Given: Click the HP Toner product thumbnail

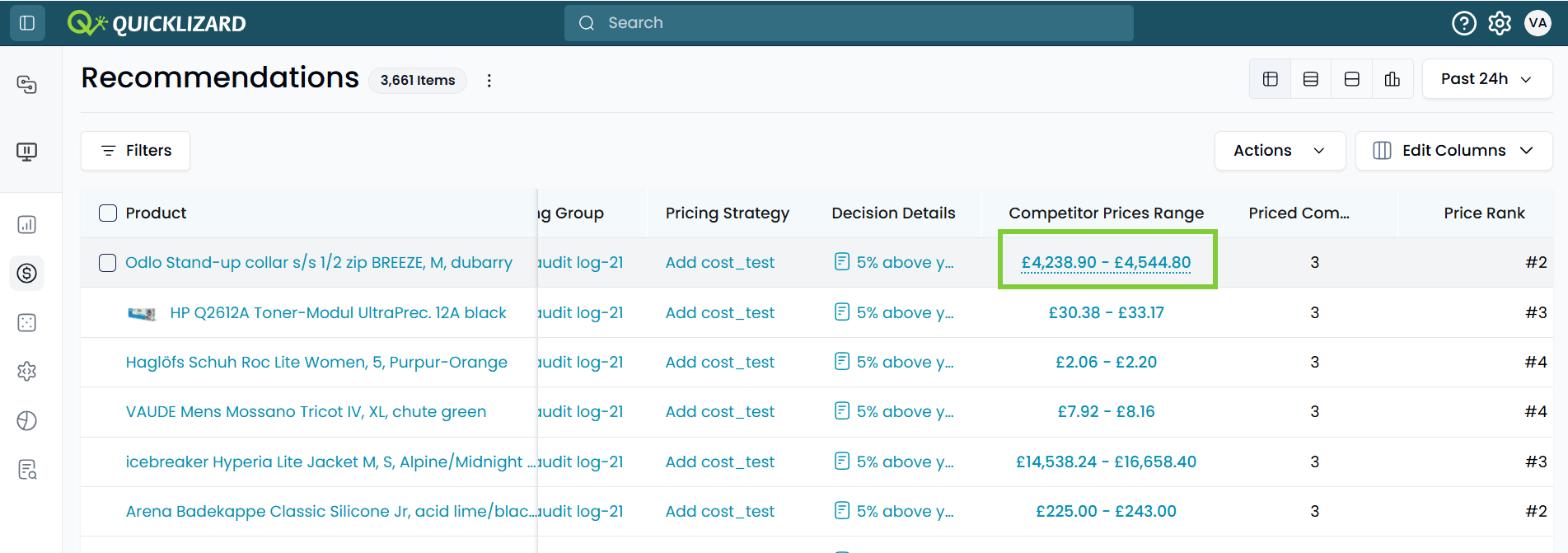Looking at the screenshot, I should point(143,313).
